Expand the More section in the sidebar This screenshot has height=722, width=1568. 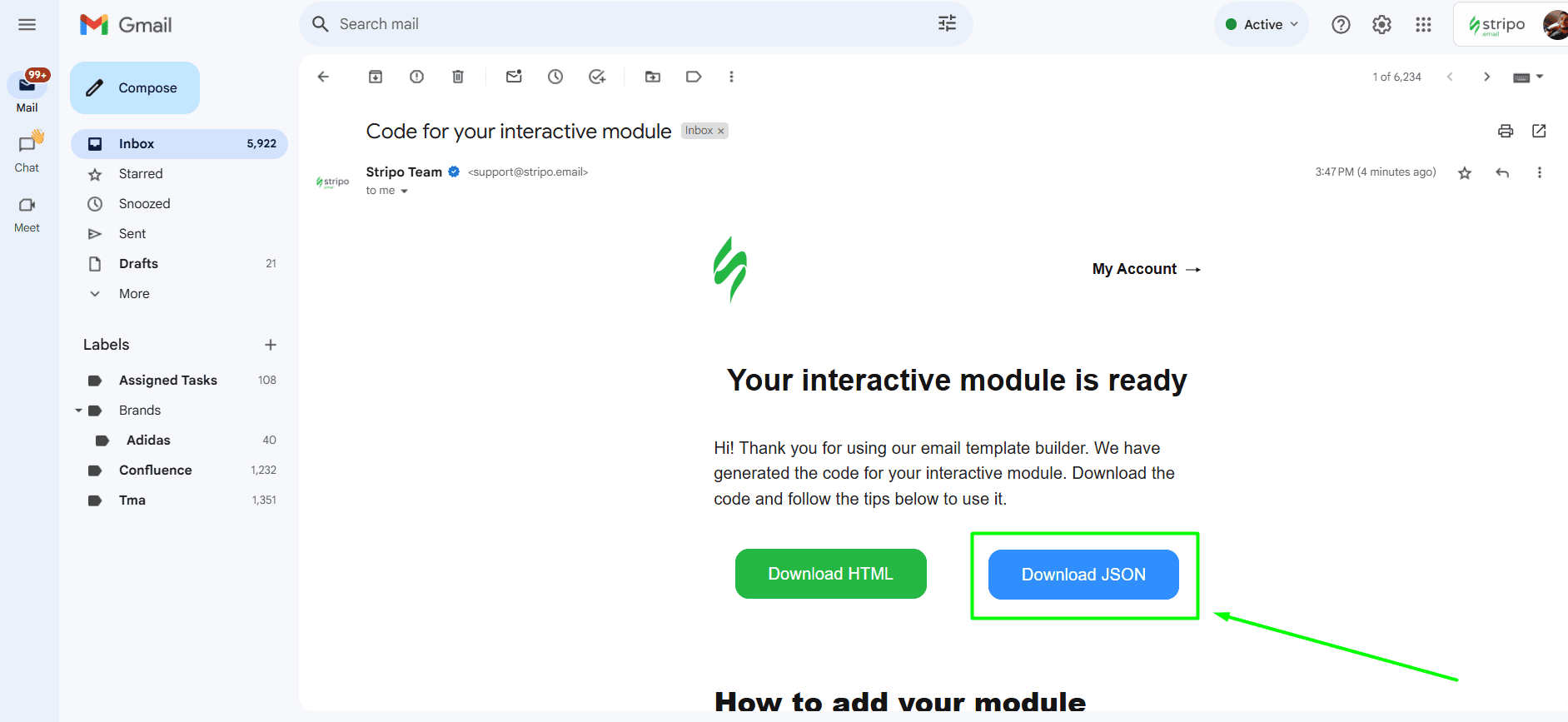(x=134, y=294)
